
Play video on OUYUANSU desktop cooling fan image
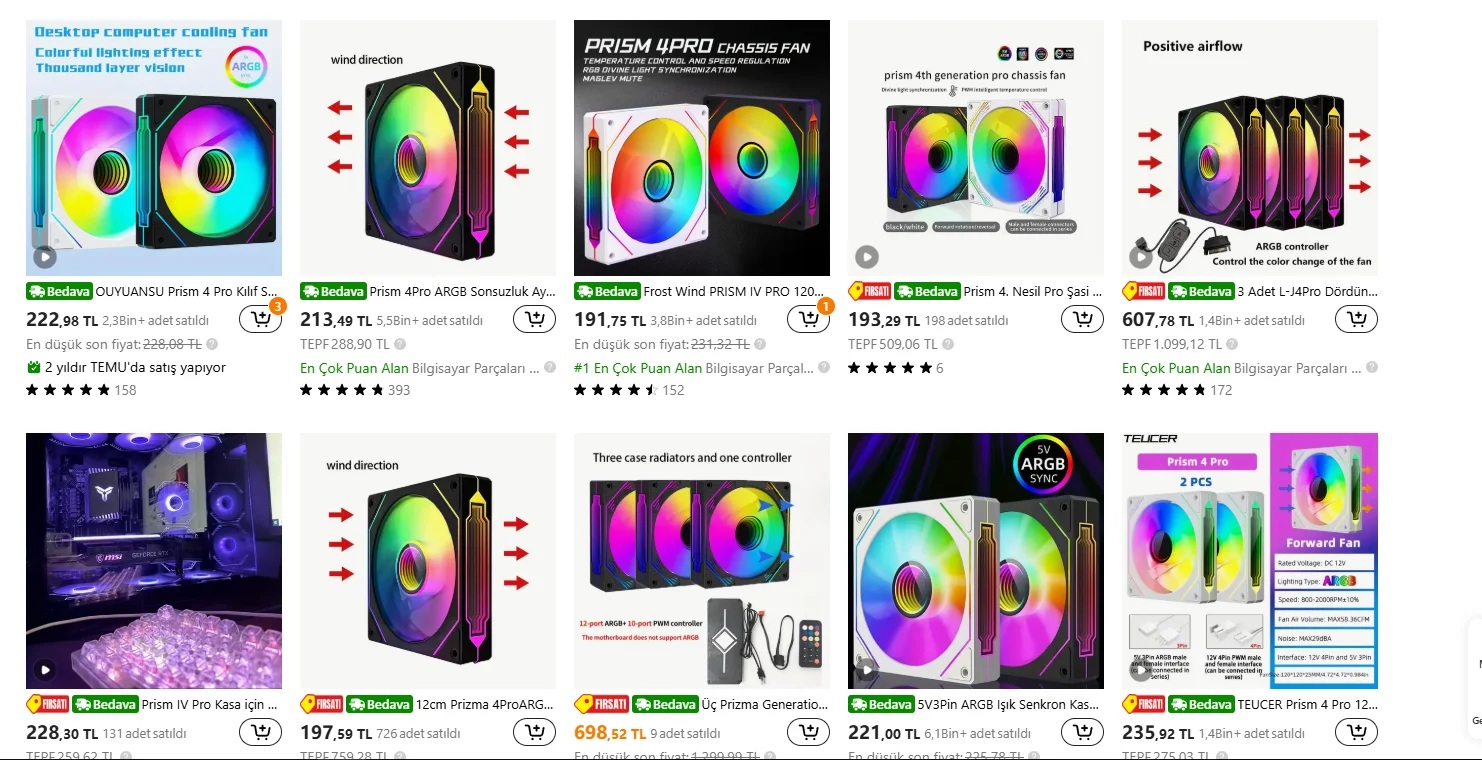click(x=45, y=257)
